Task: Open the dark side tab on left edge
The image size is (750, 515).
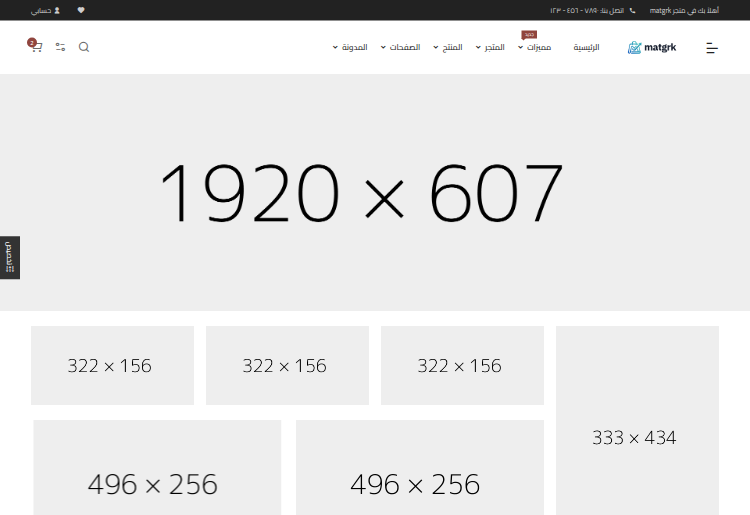Action: (10, 257)
